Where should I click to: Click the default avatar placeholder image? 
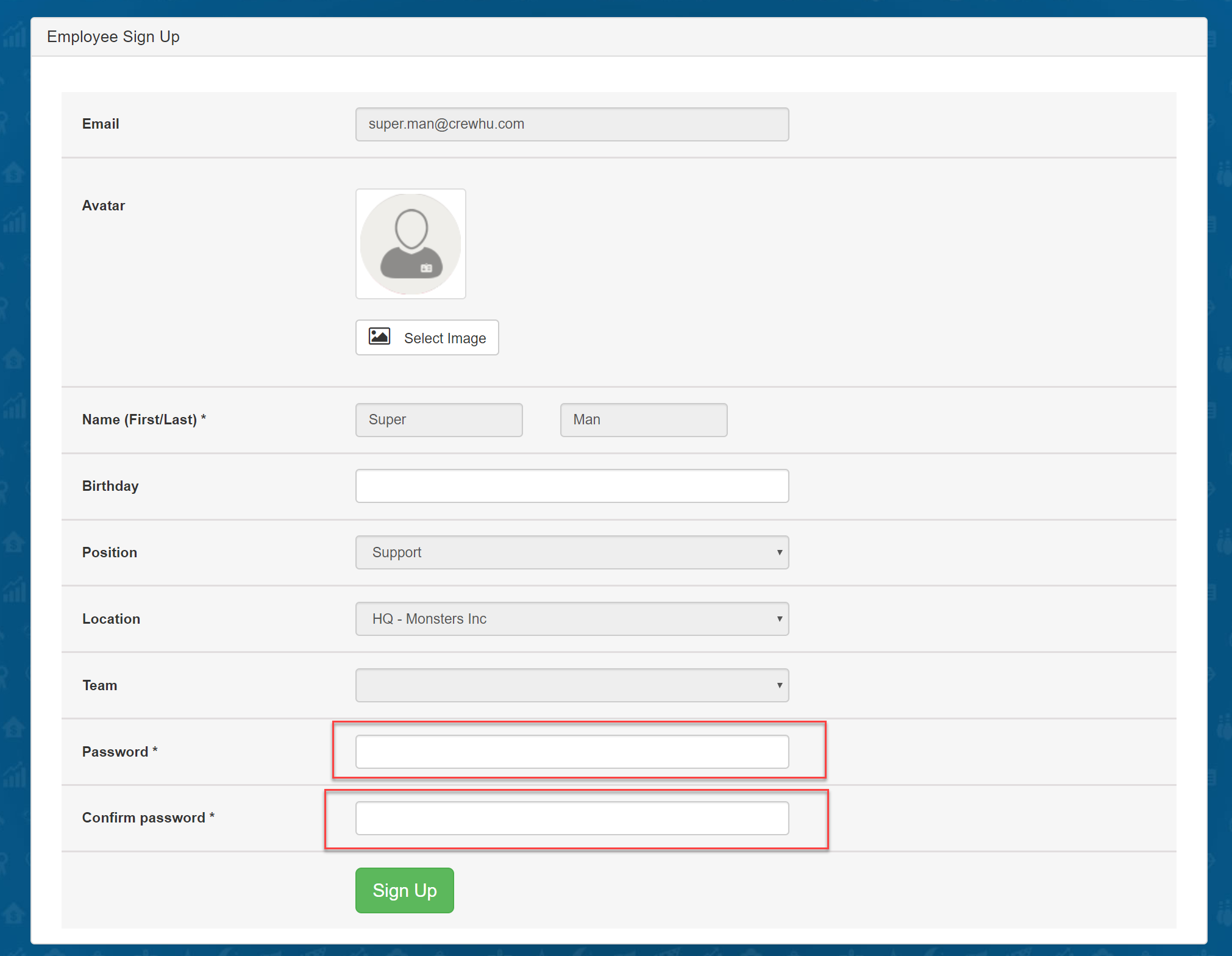(410, 244)
